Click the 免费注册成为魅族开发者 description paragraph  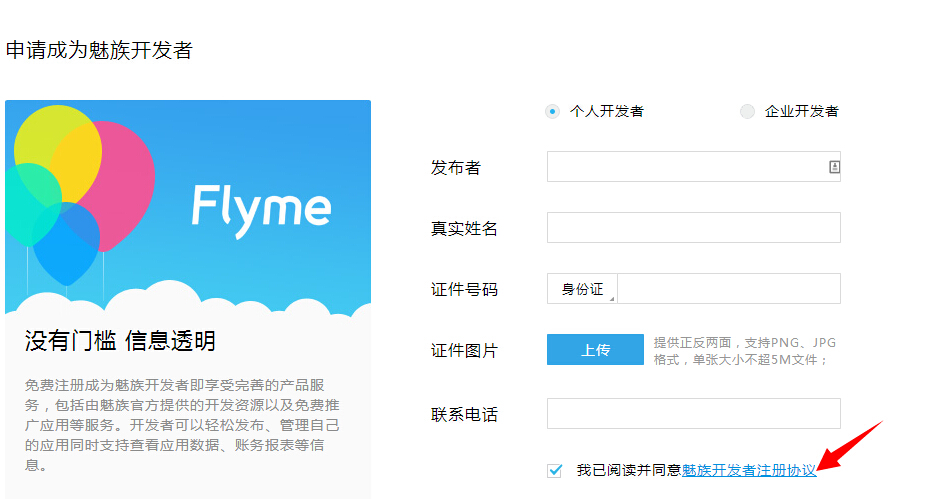tap(182, 425)
